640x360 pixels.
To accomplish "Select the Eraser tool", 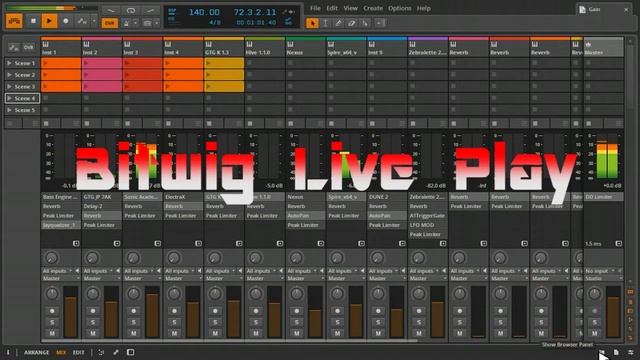I will point(351,23).
